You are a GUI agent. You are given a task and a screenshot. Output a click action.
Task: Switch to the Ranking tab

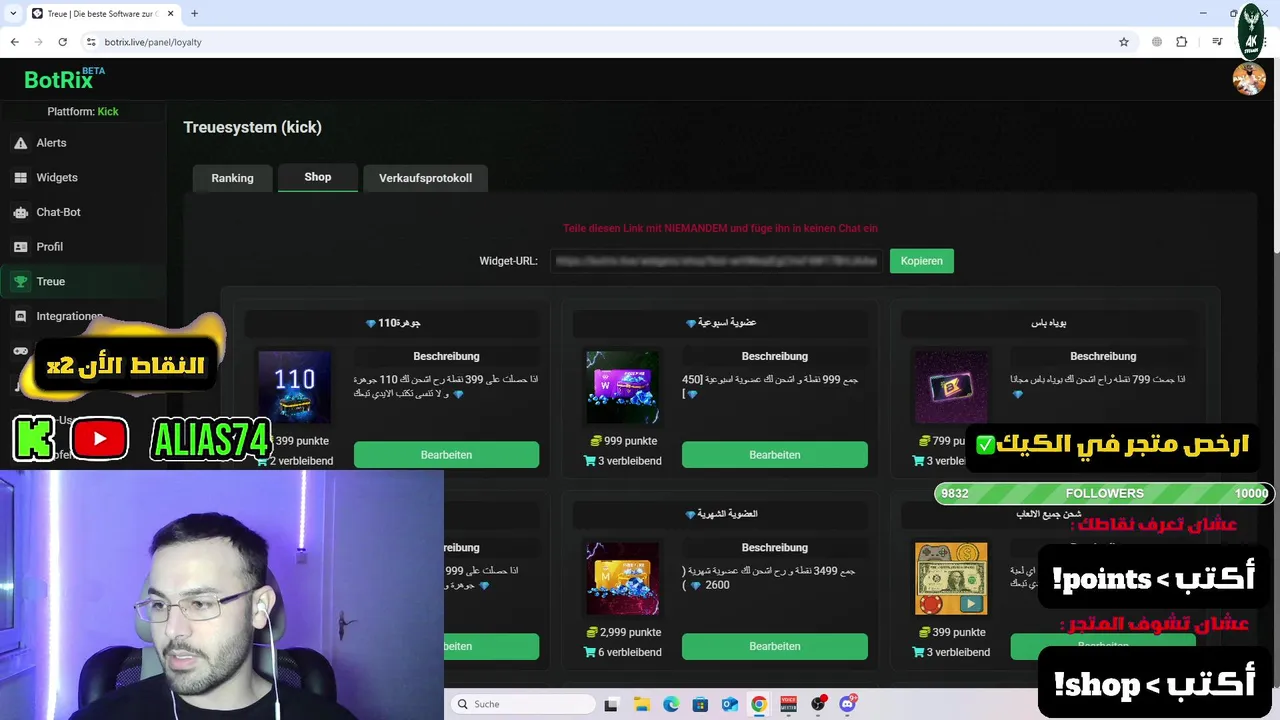coord(232,178)
